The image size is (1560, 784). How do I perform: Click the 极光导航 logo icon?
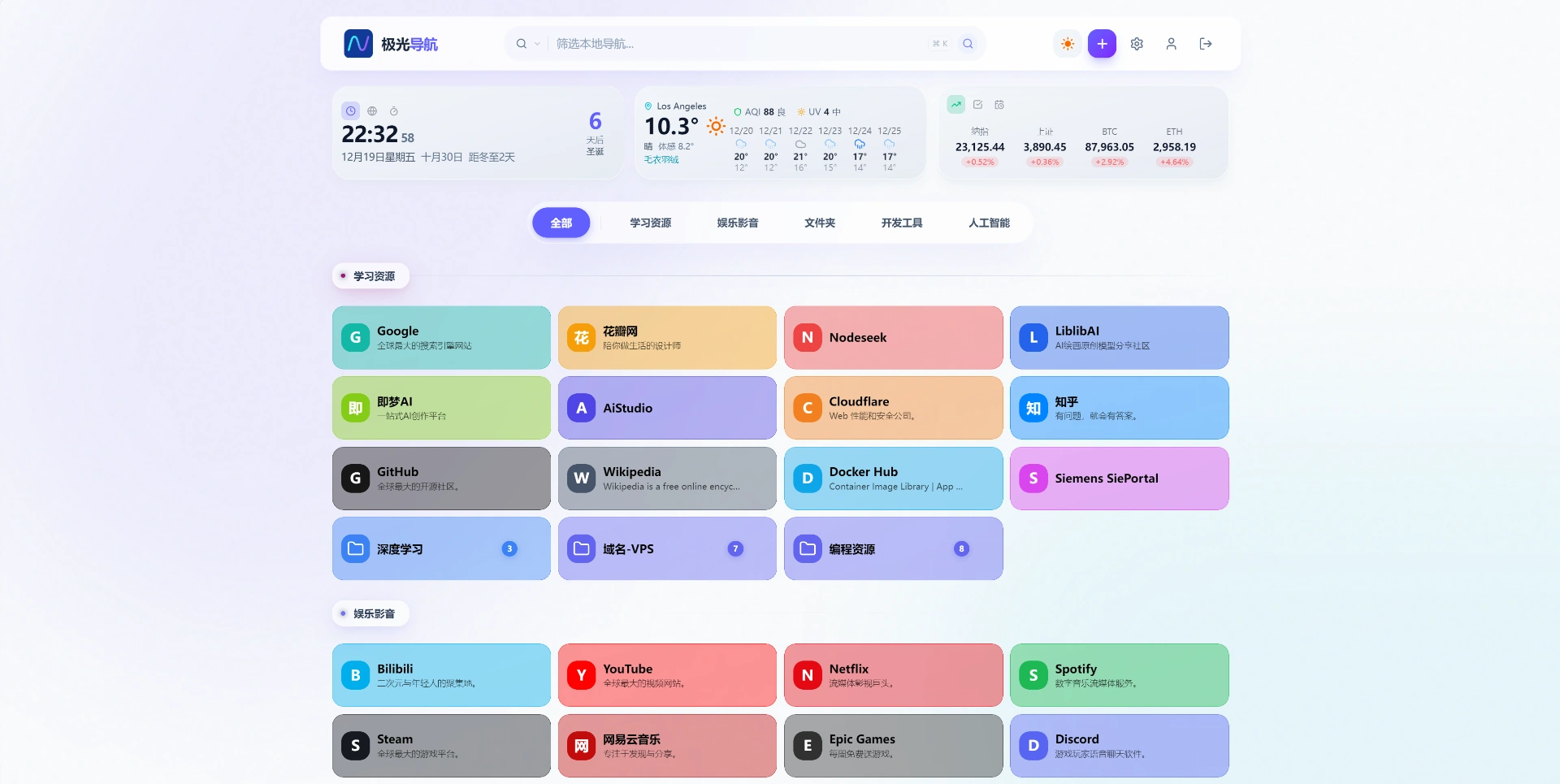coord(358,44)
